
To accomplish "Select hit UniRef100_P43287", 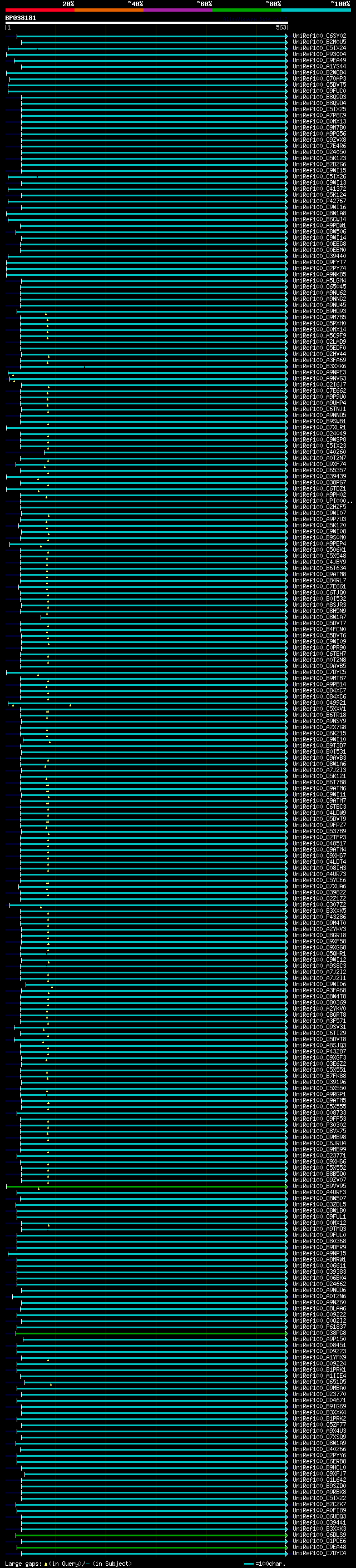I will click(319, 1052).
